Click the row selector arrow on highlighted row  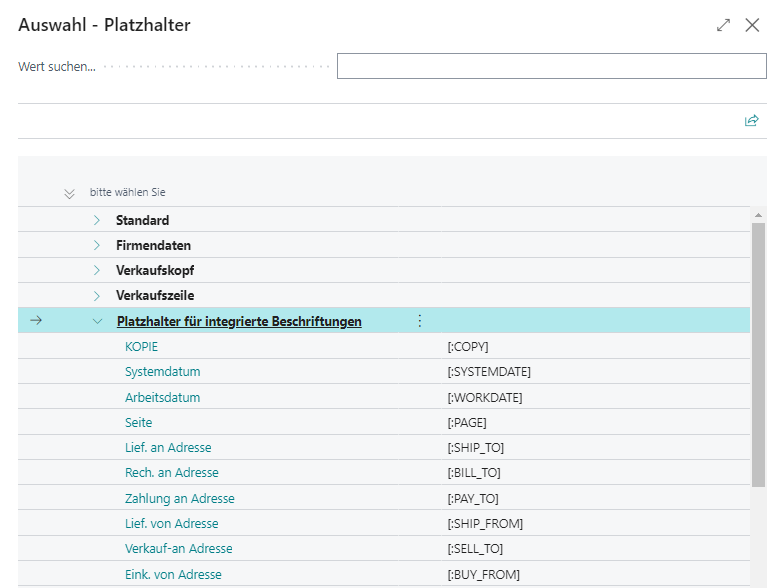(36, 321)
